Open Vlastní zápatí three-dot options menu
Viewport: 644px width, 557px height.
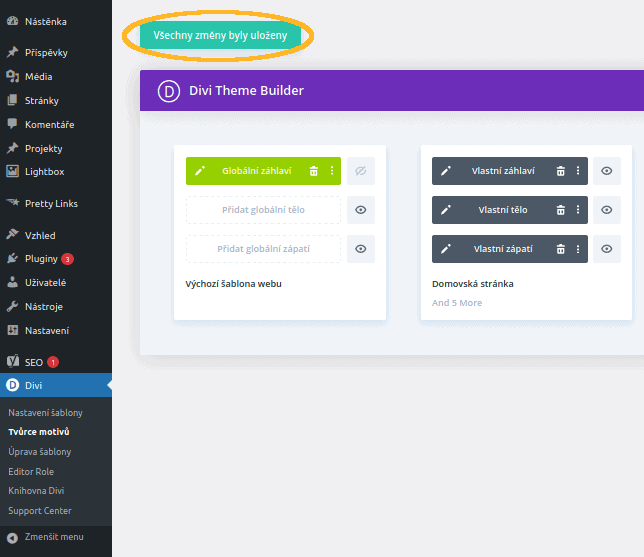click(578, 249)
